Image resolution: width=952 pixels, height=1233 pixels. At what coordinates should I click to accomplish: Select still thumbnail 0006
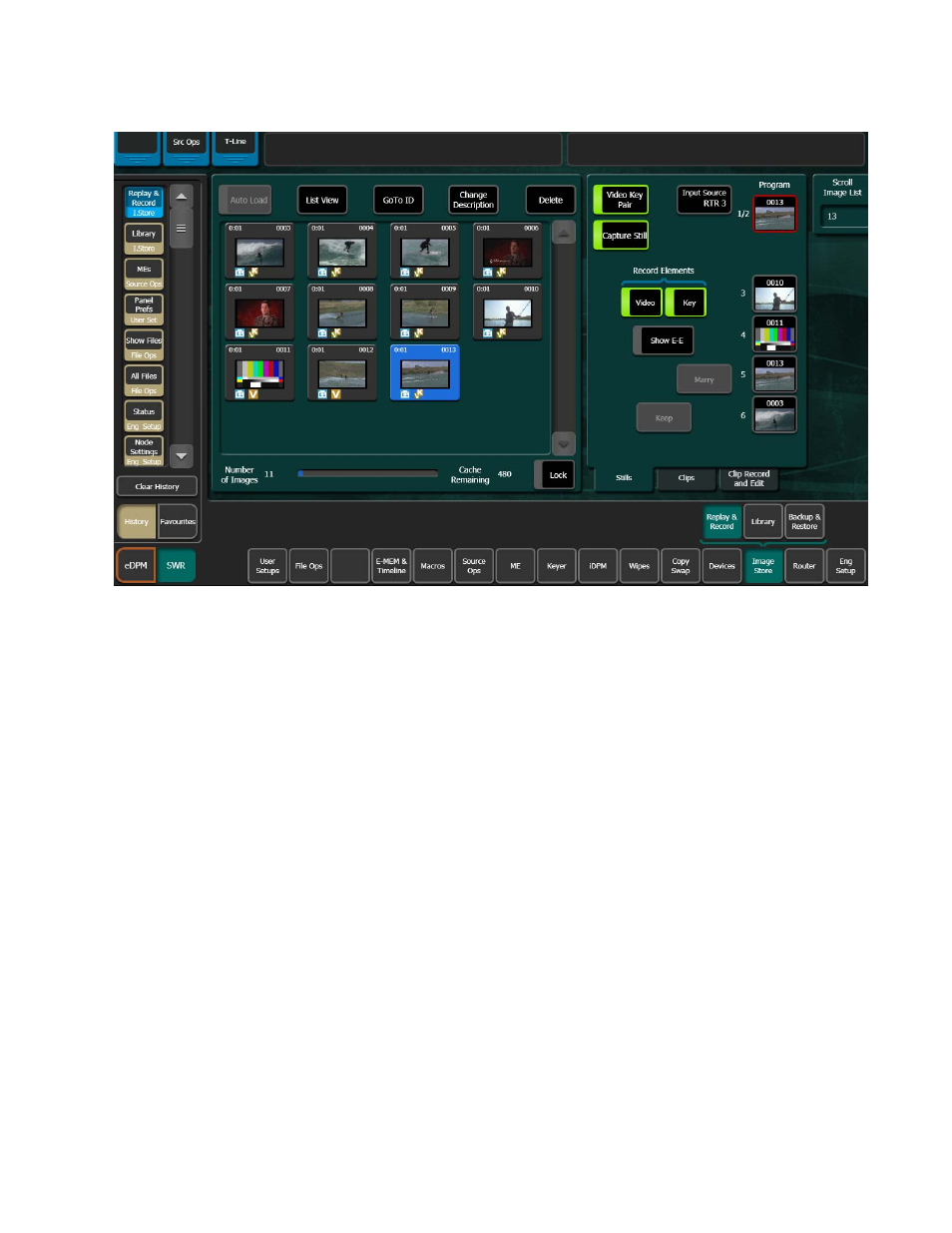508,251
